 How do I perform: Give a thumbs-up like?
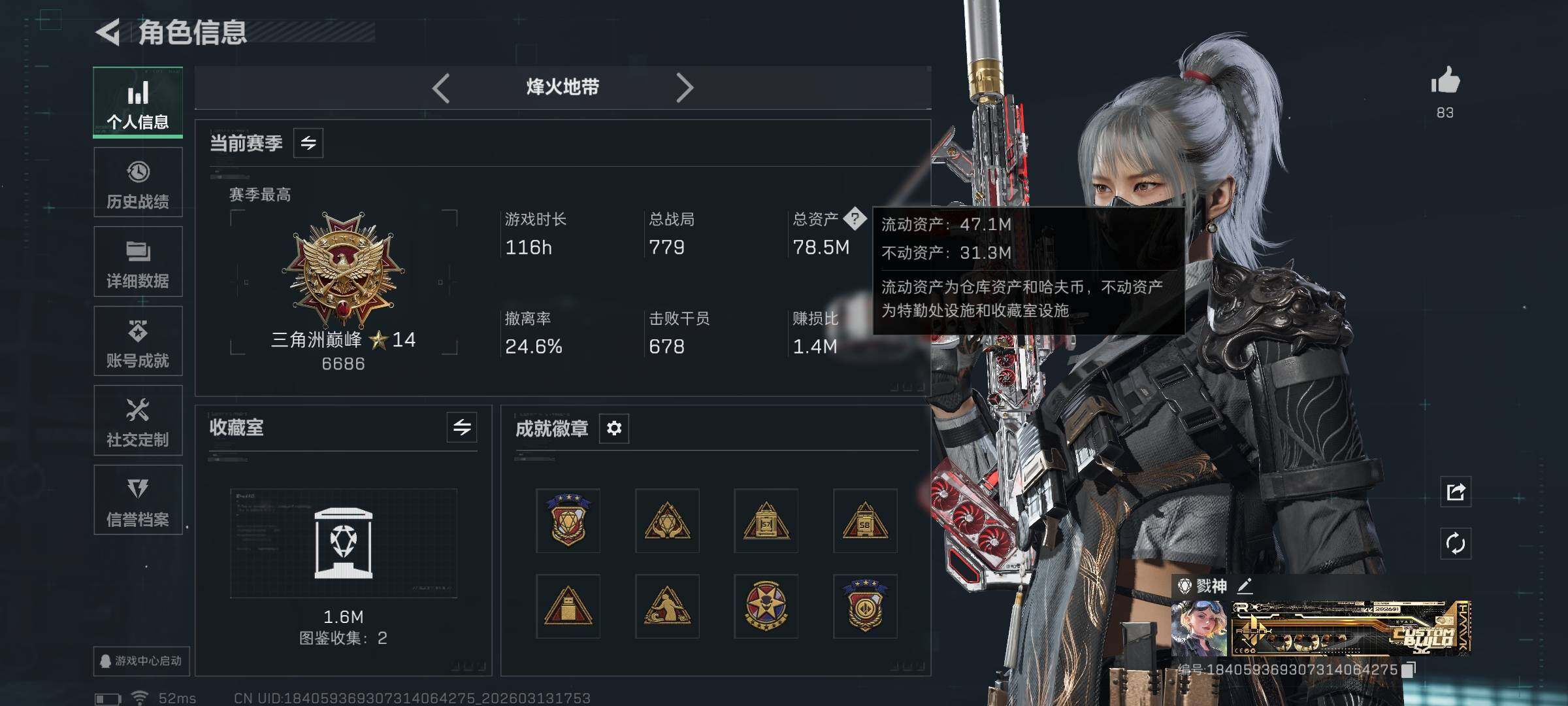(x=1445, y=81)
